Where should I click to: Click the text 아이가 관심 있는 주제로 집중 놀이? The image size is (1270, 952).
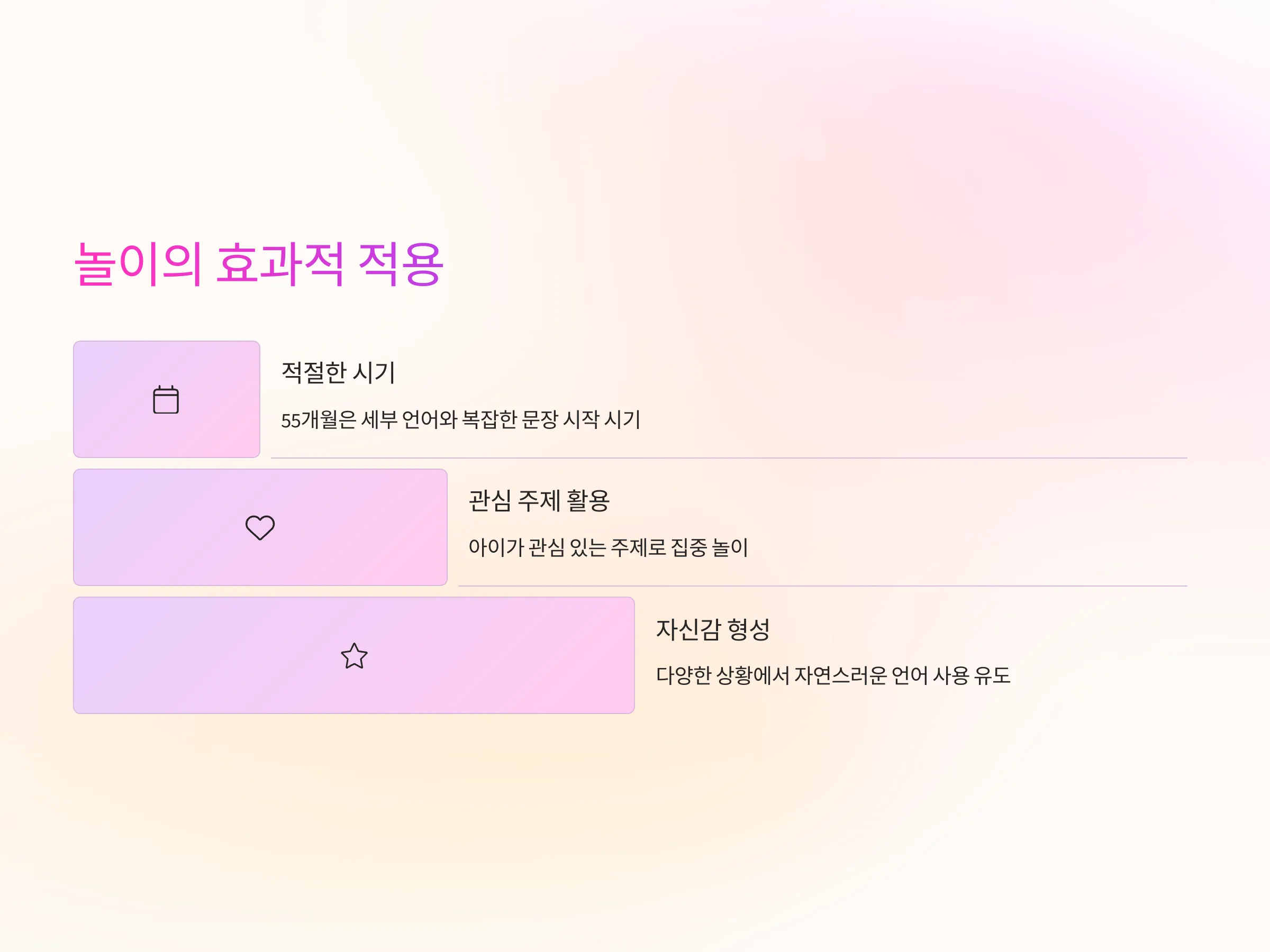tap(608, 547)
